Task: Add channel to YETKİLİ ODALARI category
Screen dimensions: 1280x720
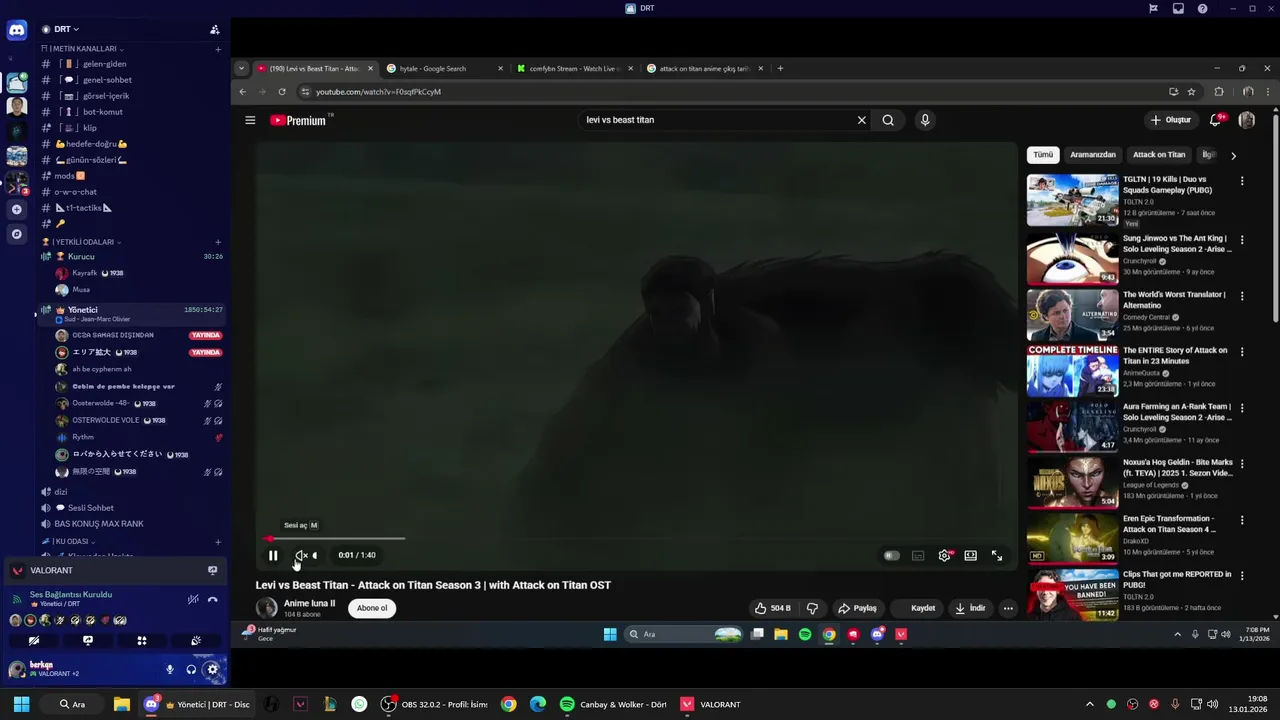Action: (218, 242)
